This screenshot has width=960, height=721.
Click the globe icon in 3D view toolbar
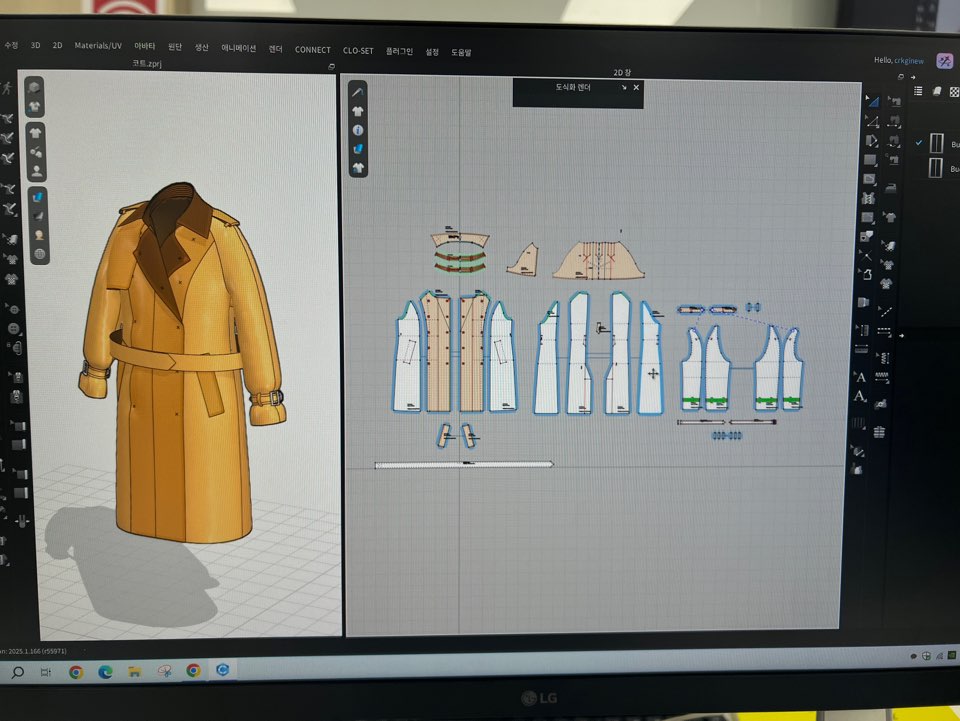click(39, 253)
